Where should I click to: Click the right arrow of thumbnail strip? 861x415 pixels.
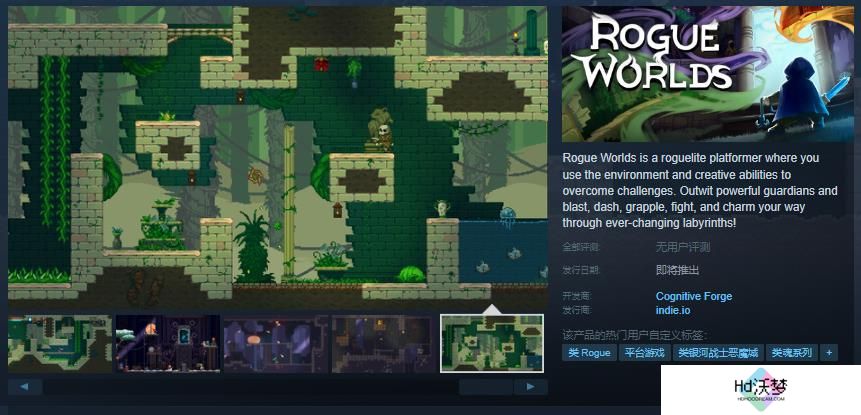click(530, 387)
